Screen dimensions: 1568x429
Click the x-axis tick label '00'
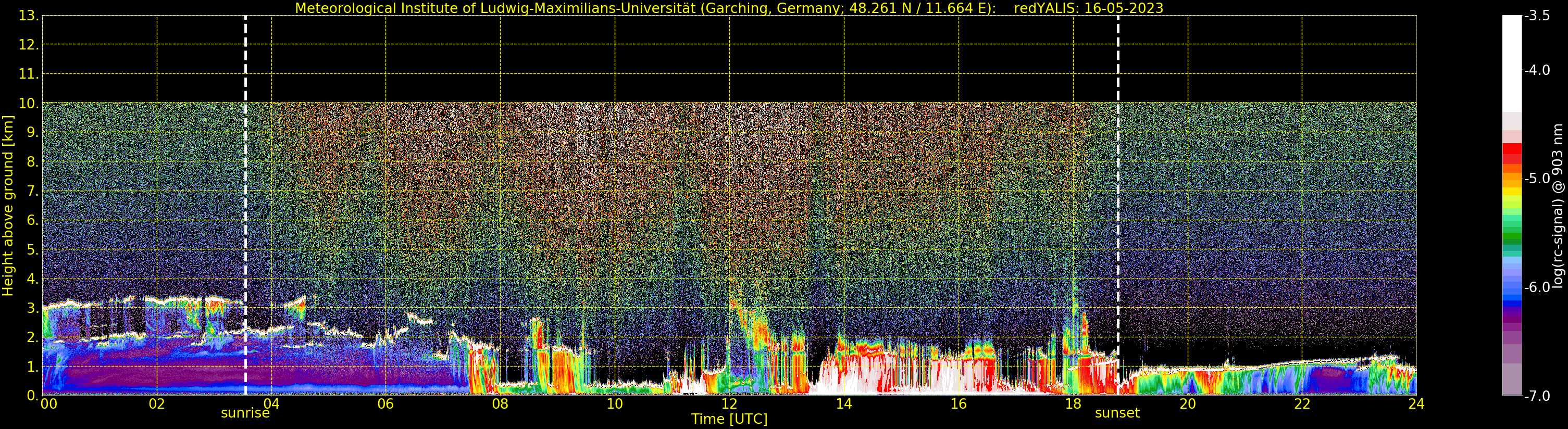pyautogui.click(x=48, y=404)
